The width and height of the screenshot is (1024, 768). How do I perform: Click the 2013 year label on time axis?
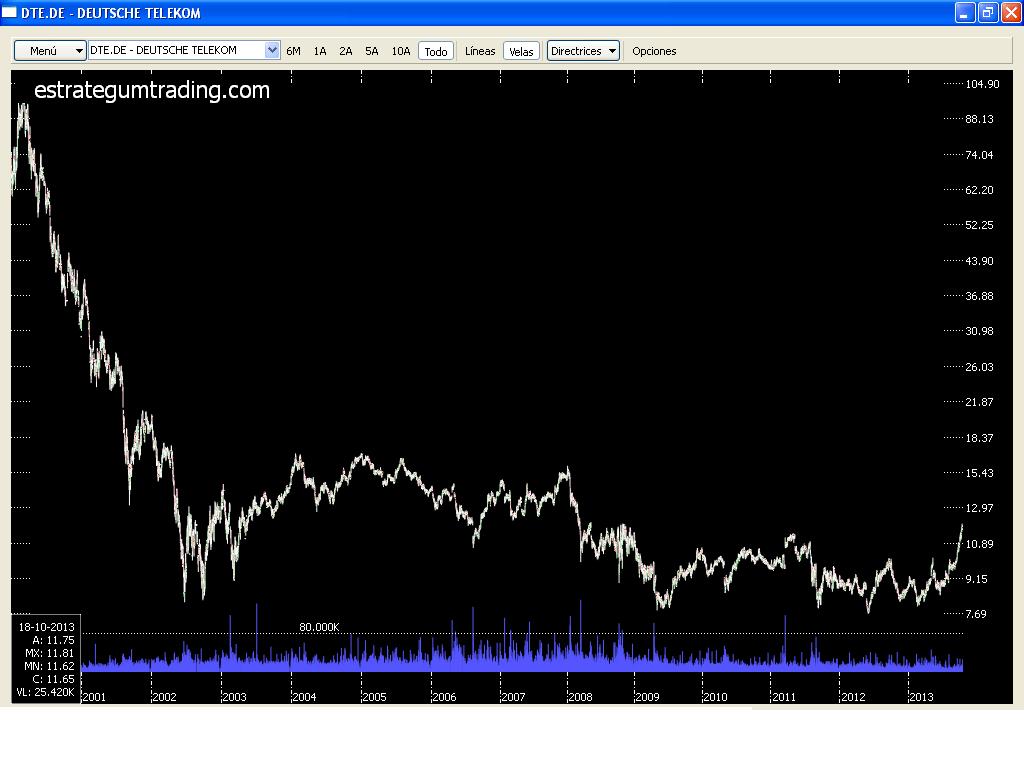(x=921, y=697)
